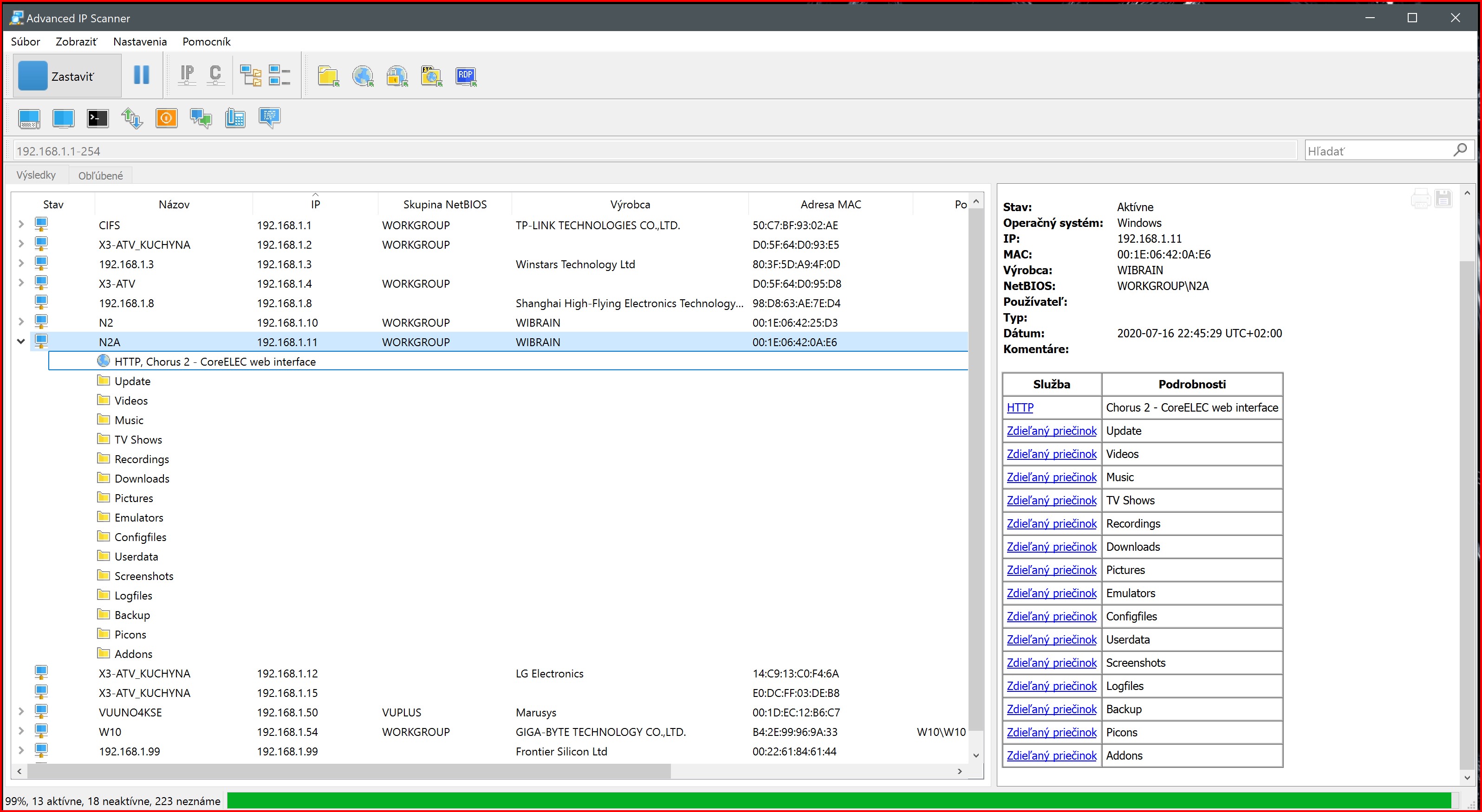Collapse the N2A device row
The width and height of the screenshot is (1482, 812).
pos(21,342)
